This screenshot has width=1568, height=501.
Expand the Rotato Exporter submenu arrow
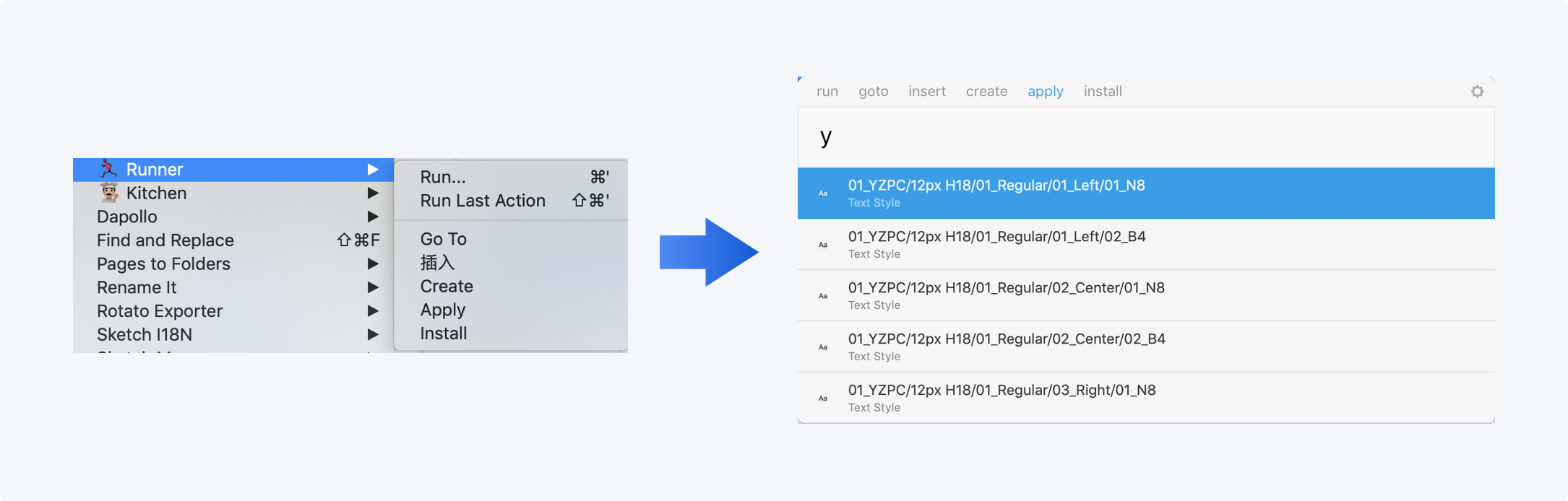pos(373,311)
